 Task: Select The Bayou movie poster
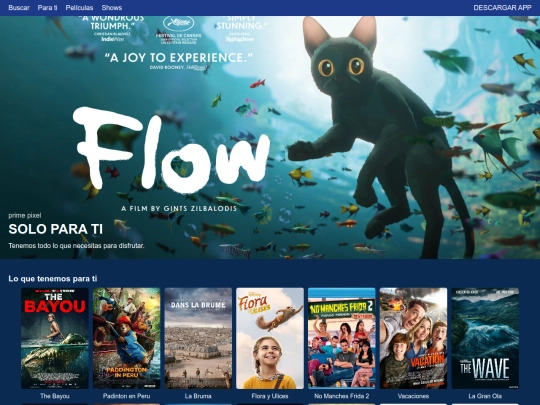coord(55,338)
